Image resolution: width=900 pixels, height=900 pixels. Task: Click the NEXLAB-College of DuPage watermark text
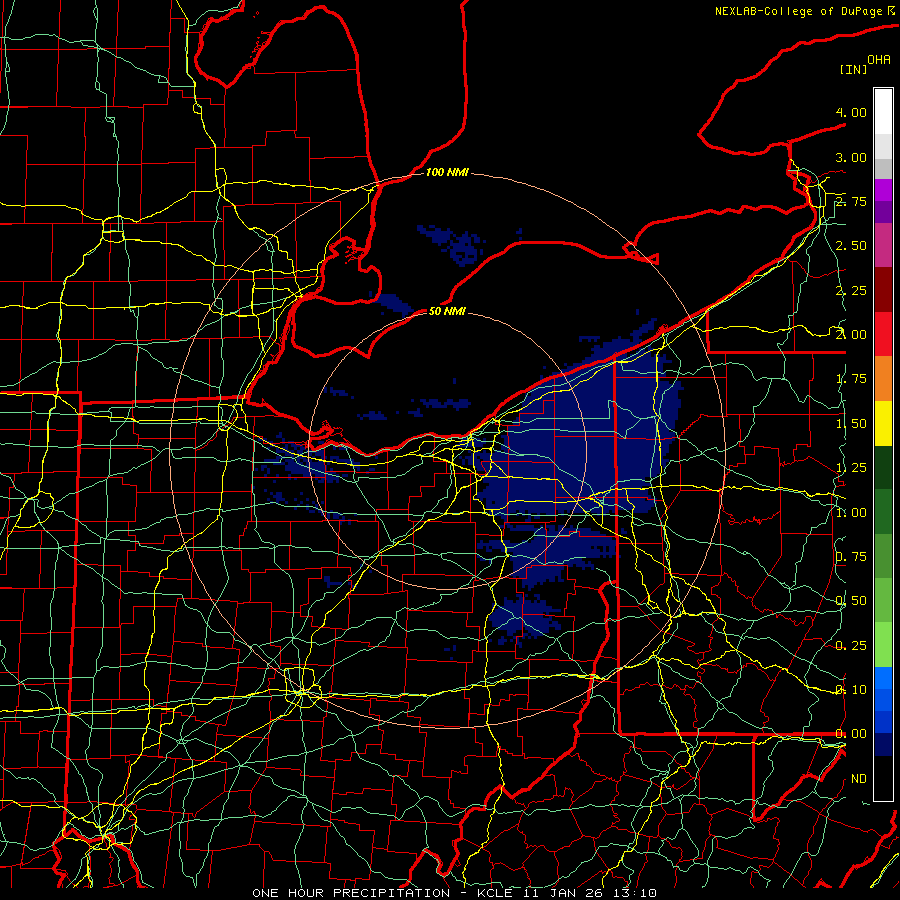coord(800,11)
